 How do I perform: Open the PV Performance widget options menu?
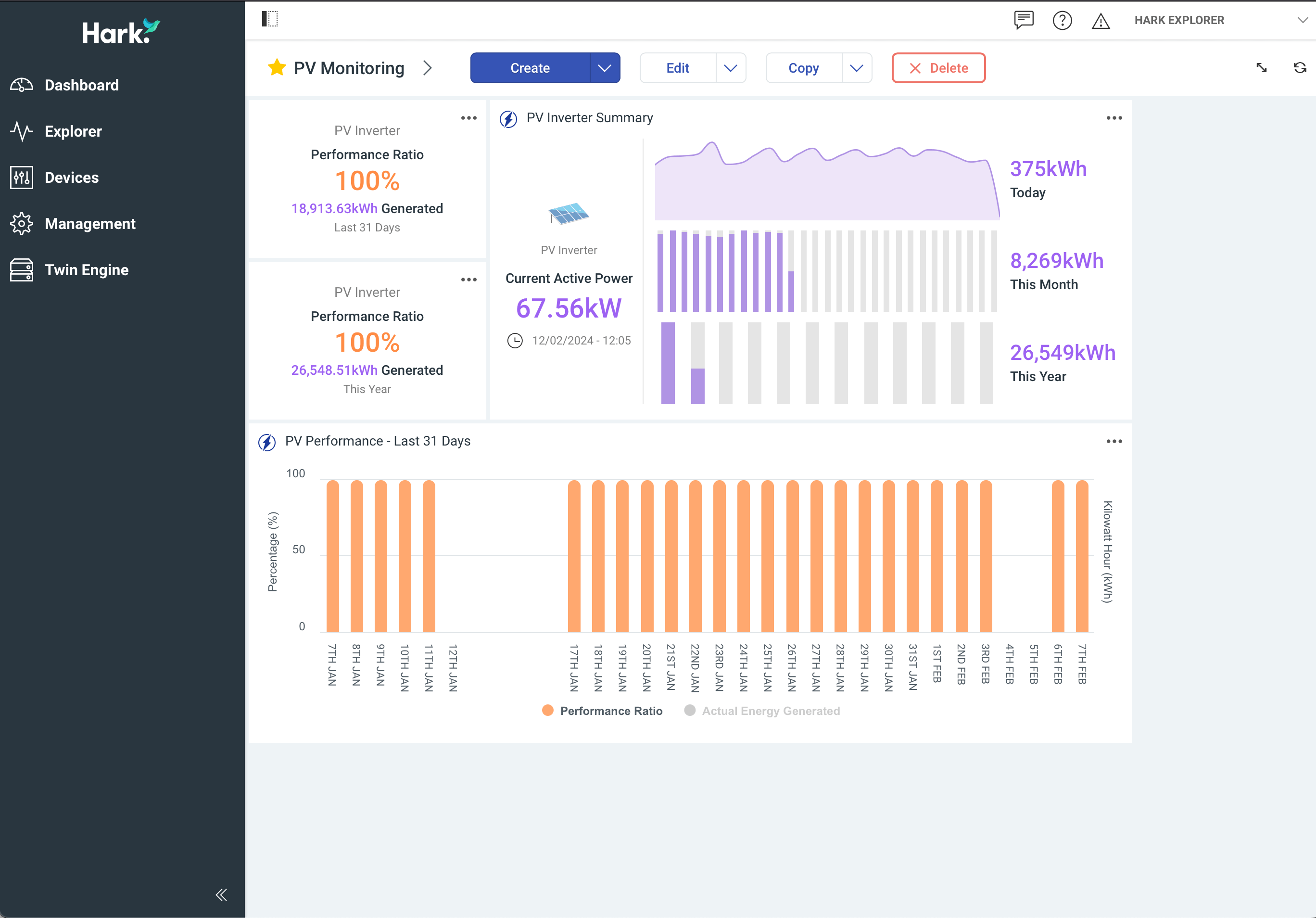click(1114, 441)
